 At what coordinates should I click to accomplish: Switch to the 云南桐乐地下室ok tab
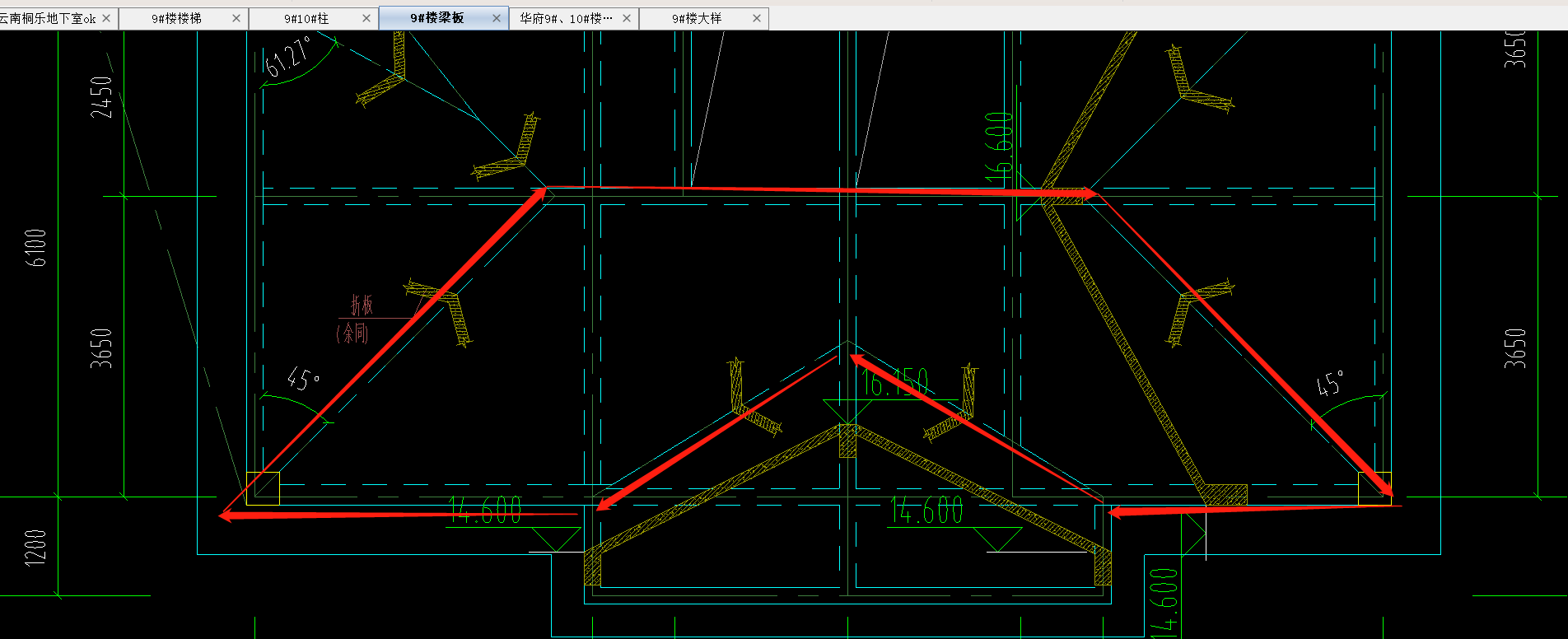coord(48,18)
